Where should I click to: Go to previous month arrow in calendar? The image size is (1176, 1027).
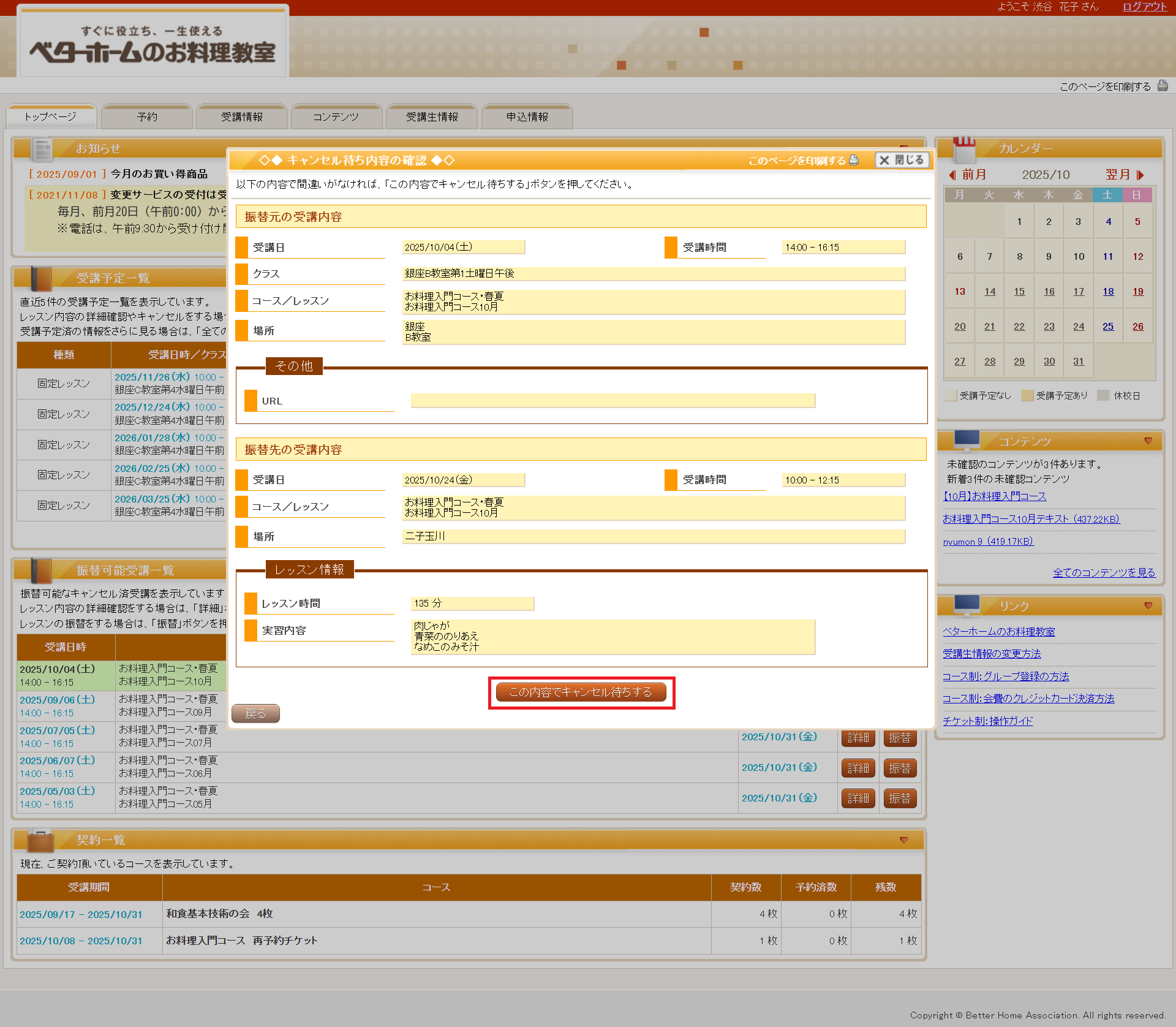pyautogui.click(x=952, y=175)
